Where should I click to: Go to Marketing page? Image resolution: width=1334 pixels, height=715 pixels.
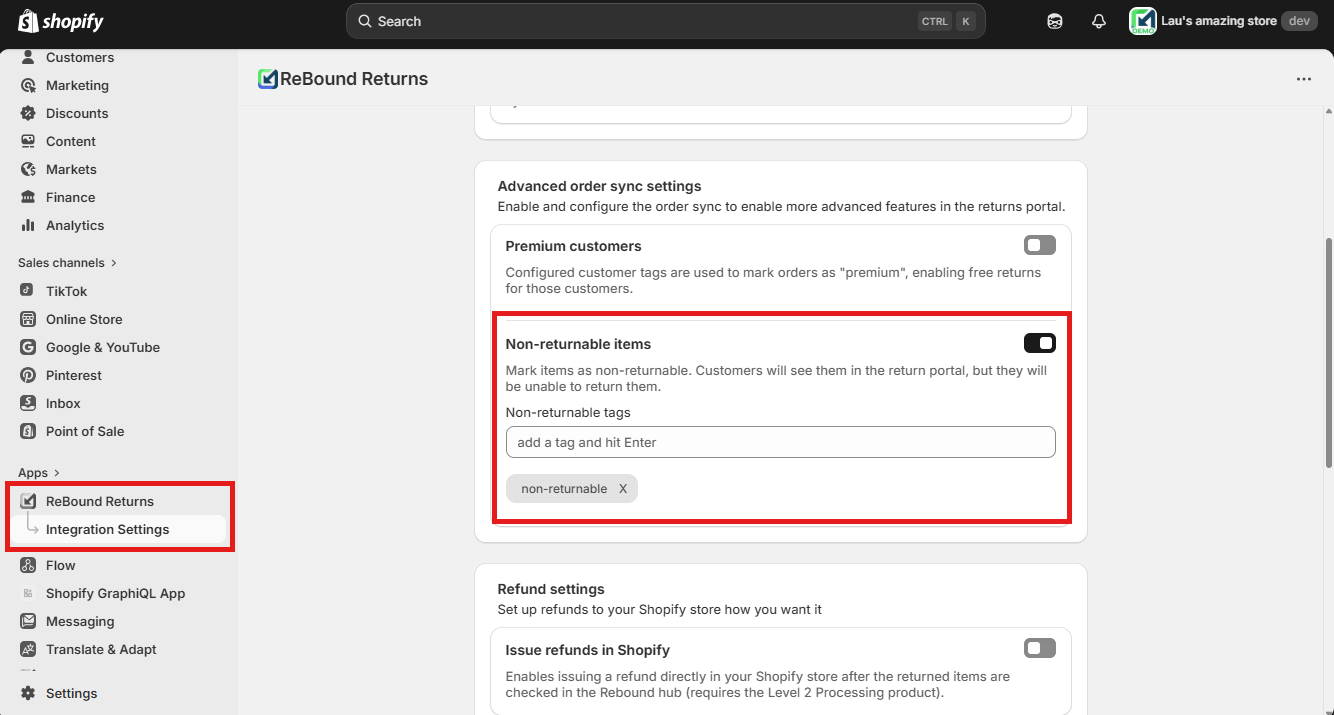click(x=77, y=85)
